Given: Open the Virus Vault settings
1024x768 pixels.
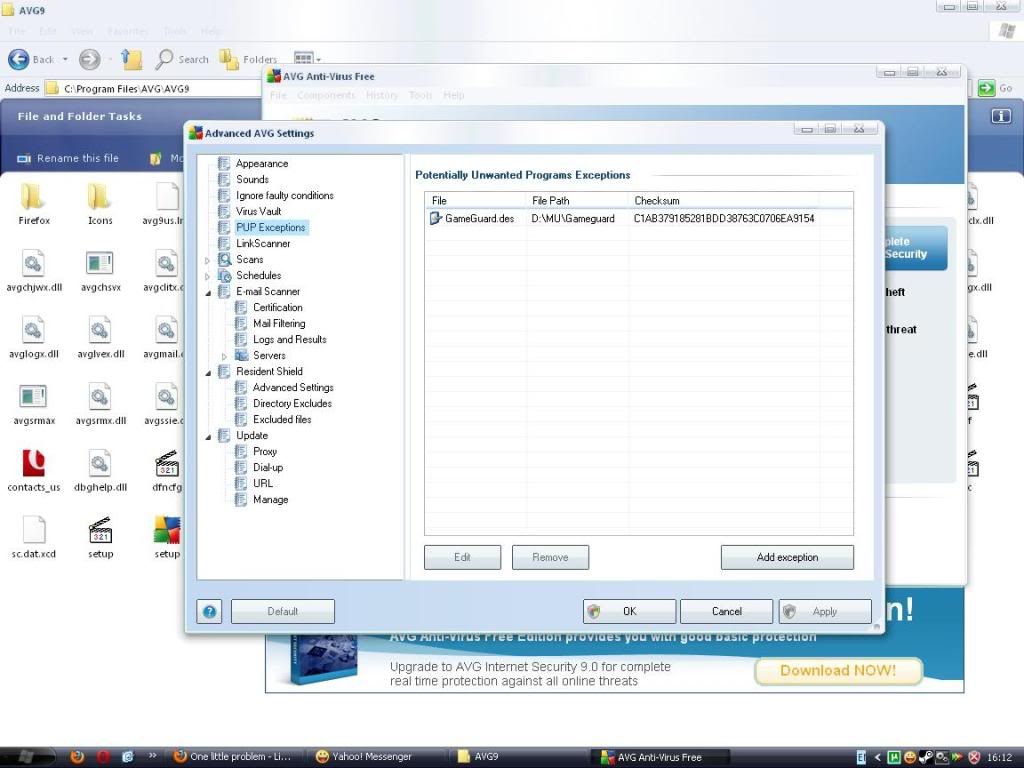Looking at the screenshot, I should click(x=259, y=211).
